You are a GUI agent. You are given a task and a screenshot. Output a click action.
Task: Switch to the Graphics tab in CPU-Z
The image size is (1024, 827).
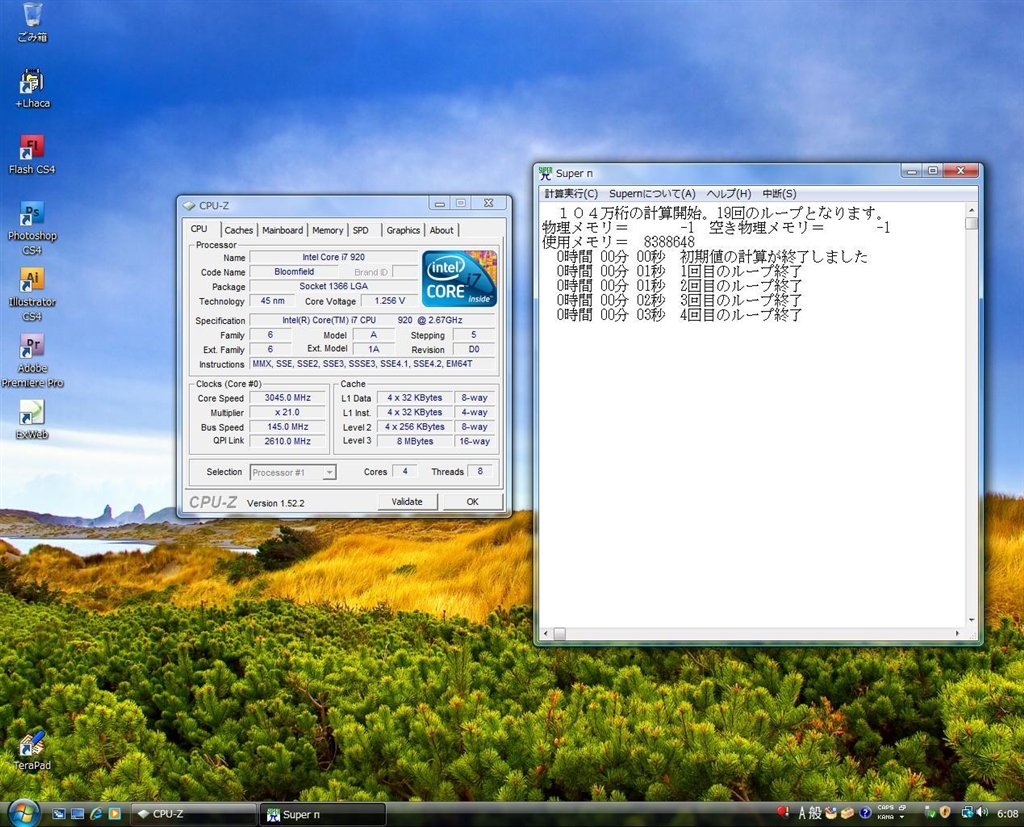click(x=403, y=230)
